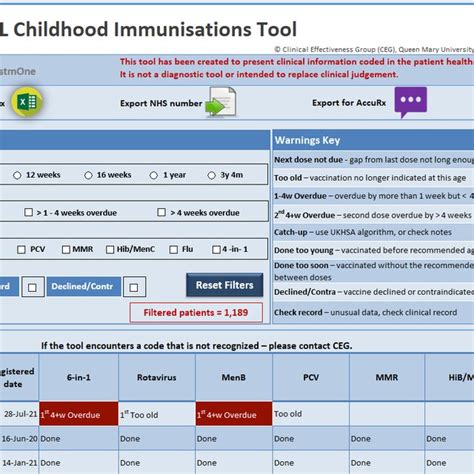Click the red MenB 4+w Overdue cell

click(x=234, y=414)
